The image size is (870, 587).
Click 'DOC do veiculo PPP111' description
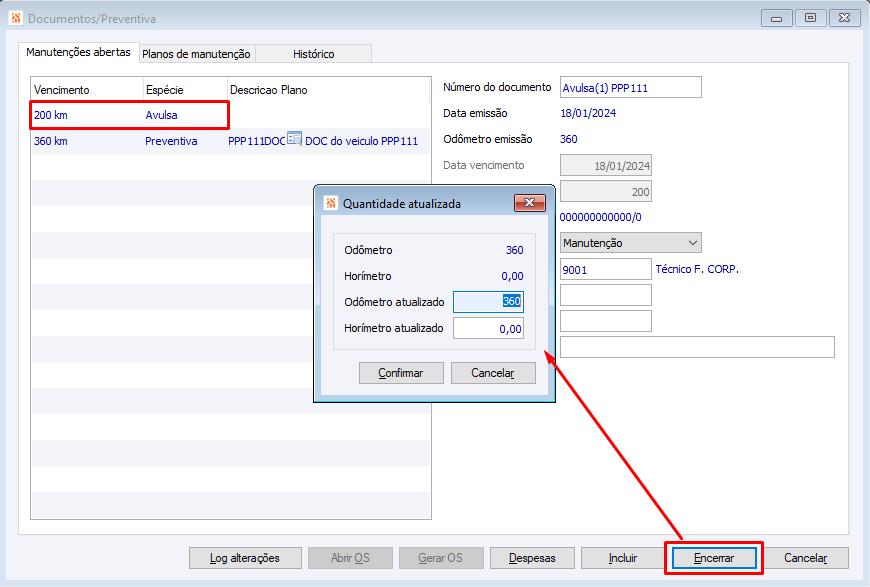point(362,141)
